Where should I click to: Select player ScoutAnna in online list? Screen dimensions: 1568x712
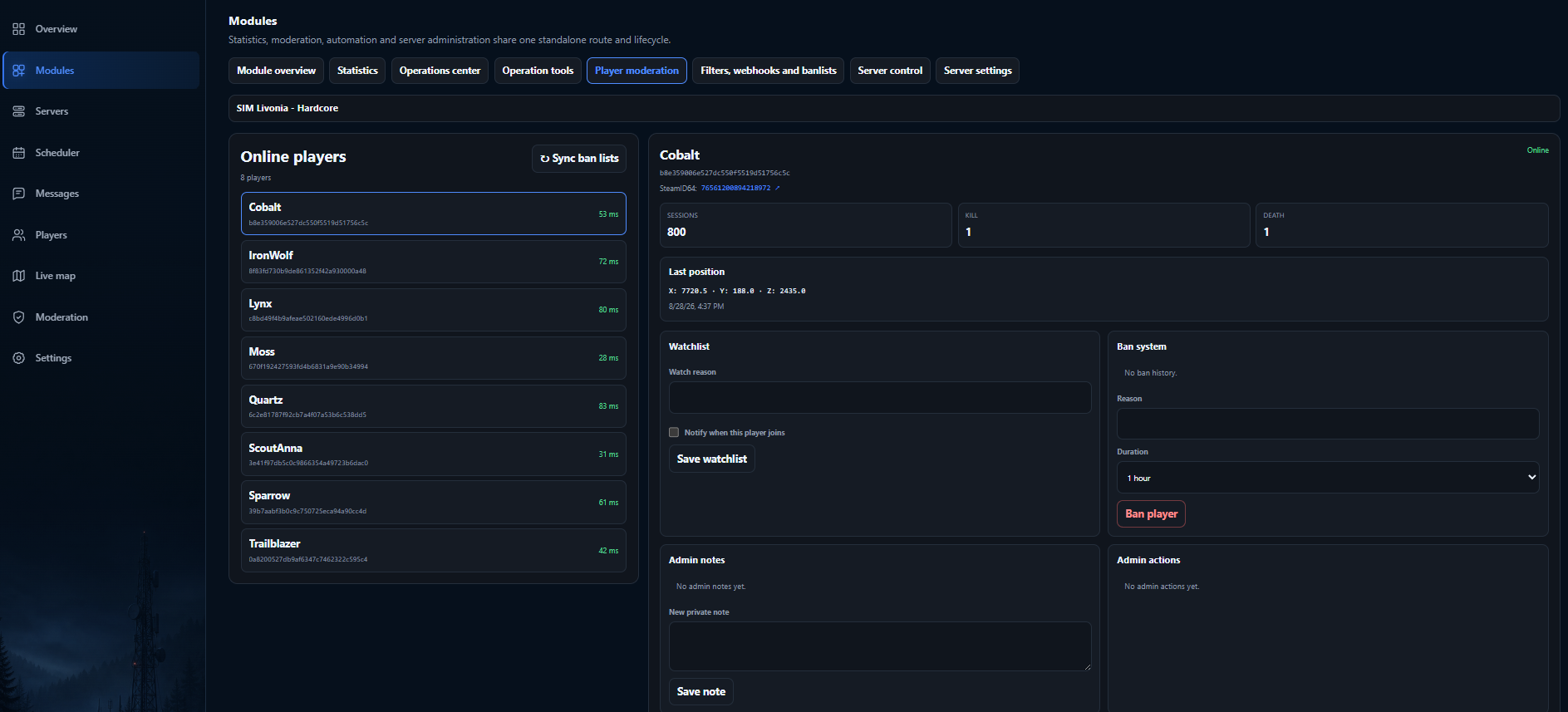pos(433,454)
